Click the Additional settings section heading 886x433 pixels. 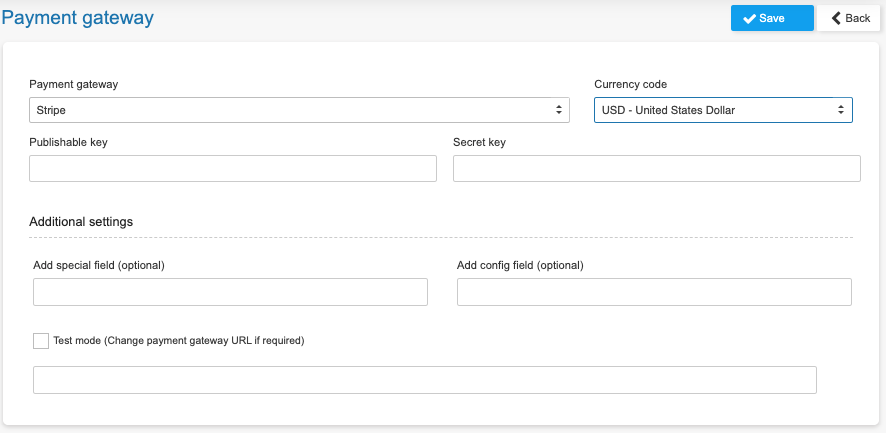[81, 222]
